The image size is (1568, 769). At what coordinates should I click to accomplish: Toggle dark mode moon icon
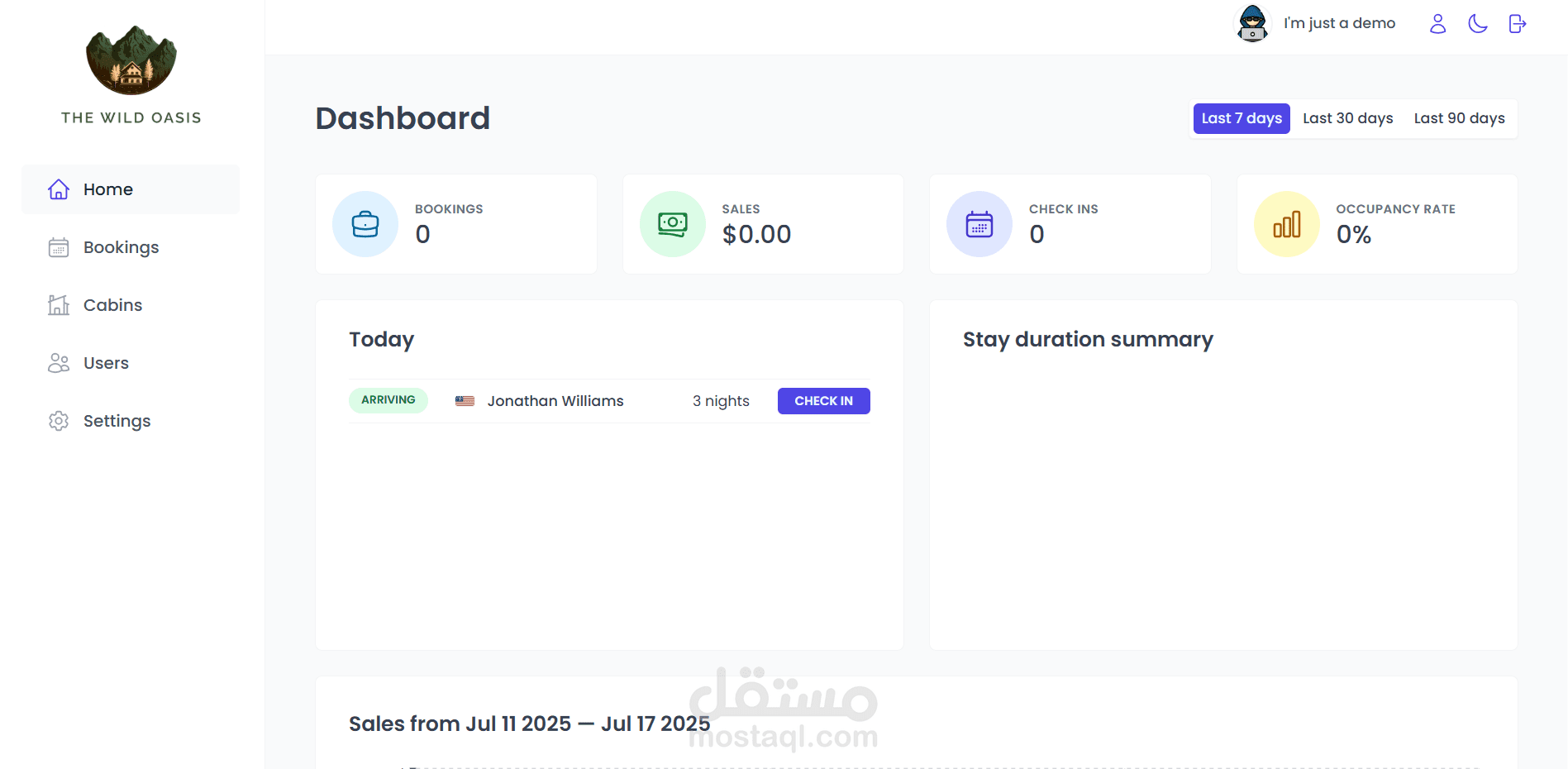[1478, 24]
